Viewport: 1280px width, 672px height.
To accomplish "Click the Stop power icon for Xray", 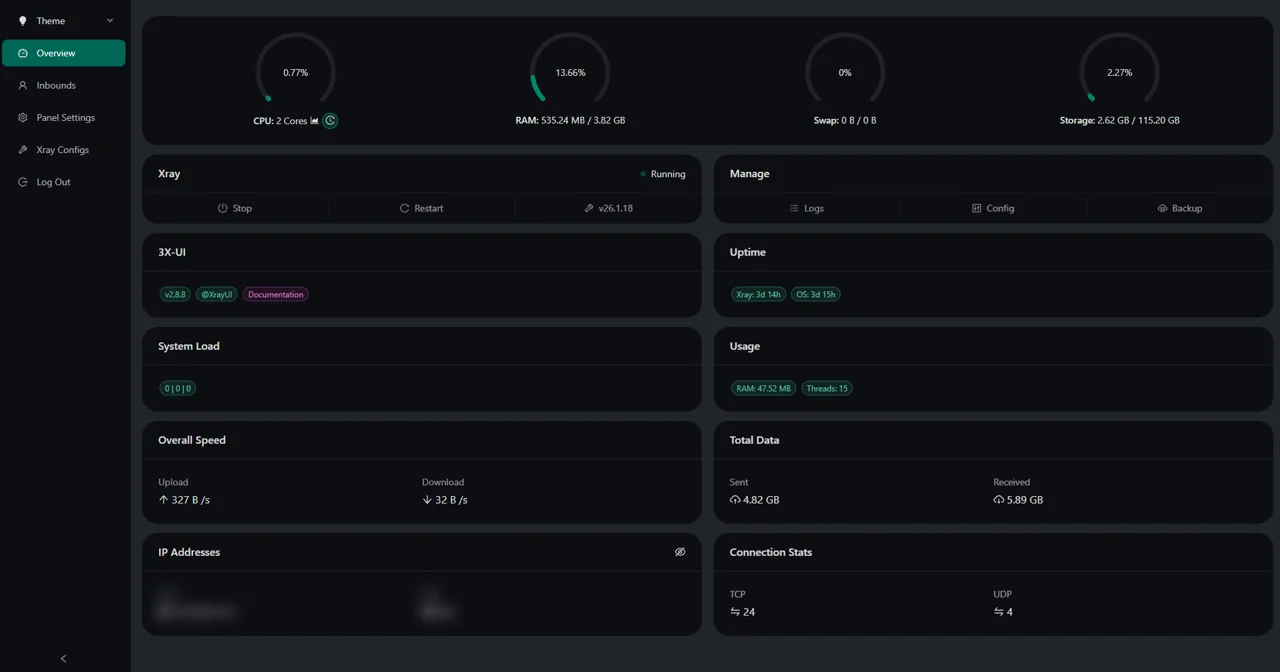I will [222, 208].
